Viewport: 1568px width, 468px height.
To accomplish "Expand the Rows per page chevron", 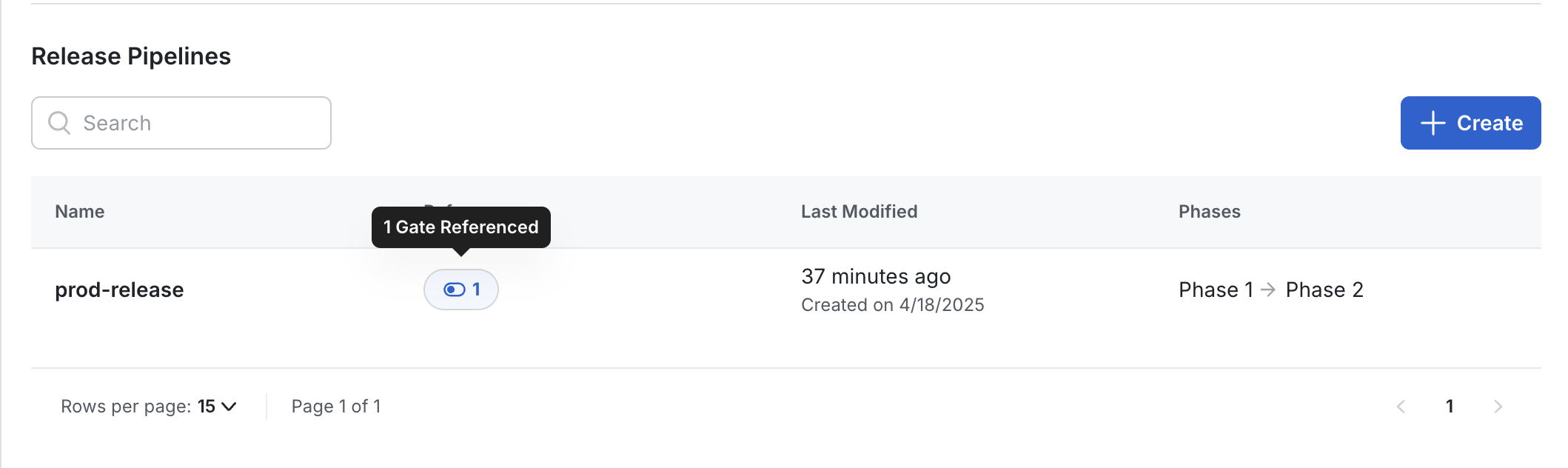I will click(229, 407).
